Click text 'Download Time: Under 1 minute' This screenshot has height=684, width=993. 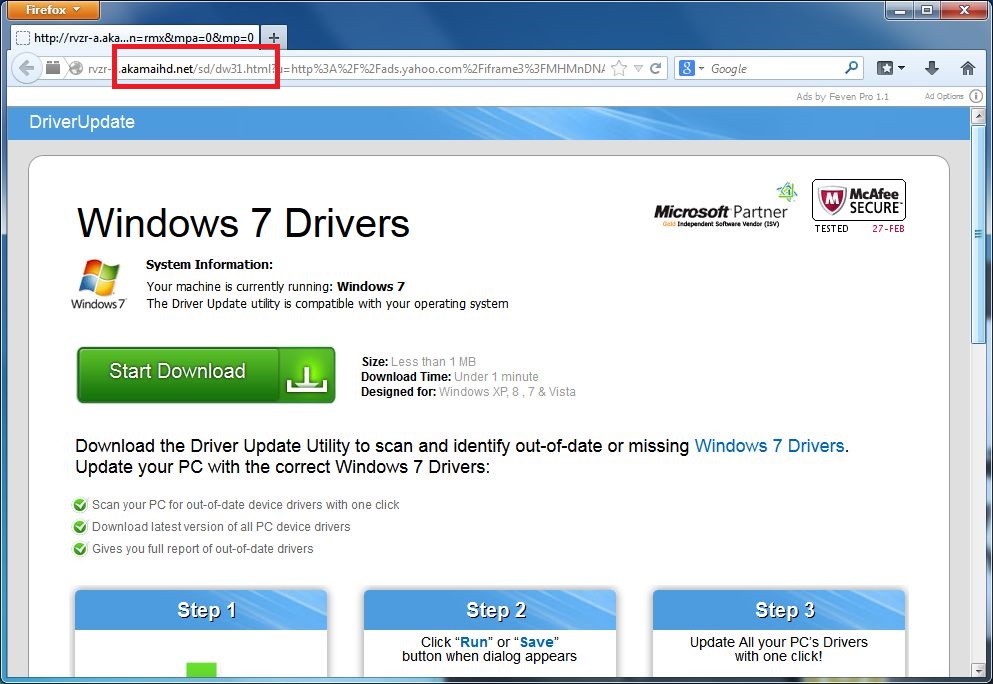(450, 377)
